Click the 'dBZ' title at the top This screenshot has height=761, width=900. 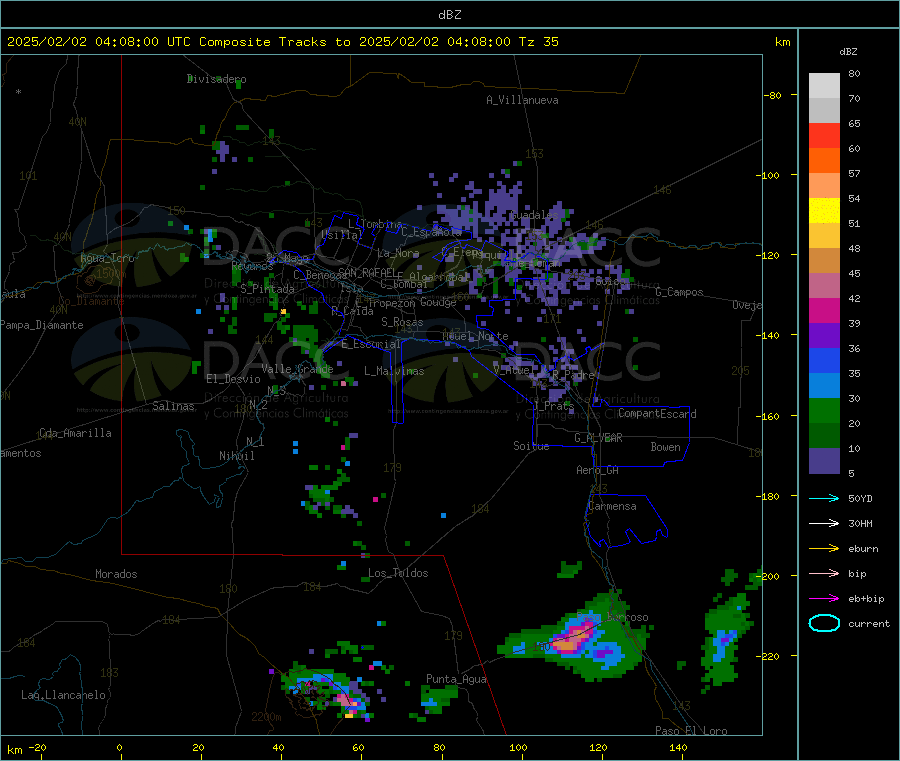449,15
